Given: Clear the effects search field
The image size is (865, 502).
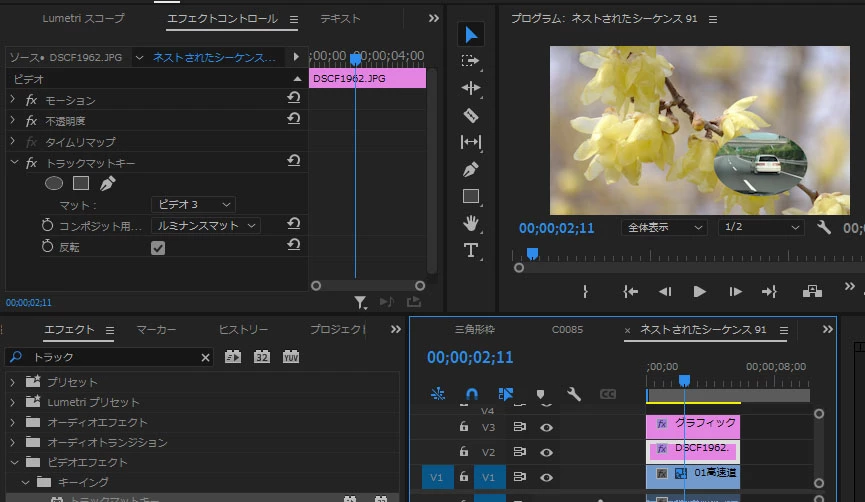Looking at the screenshot, I should [x=205, y=357].
